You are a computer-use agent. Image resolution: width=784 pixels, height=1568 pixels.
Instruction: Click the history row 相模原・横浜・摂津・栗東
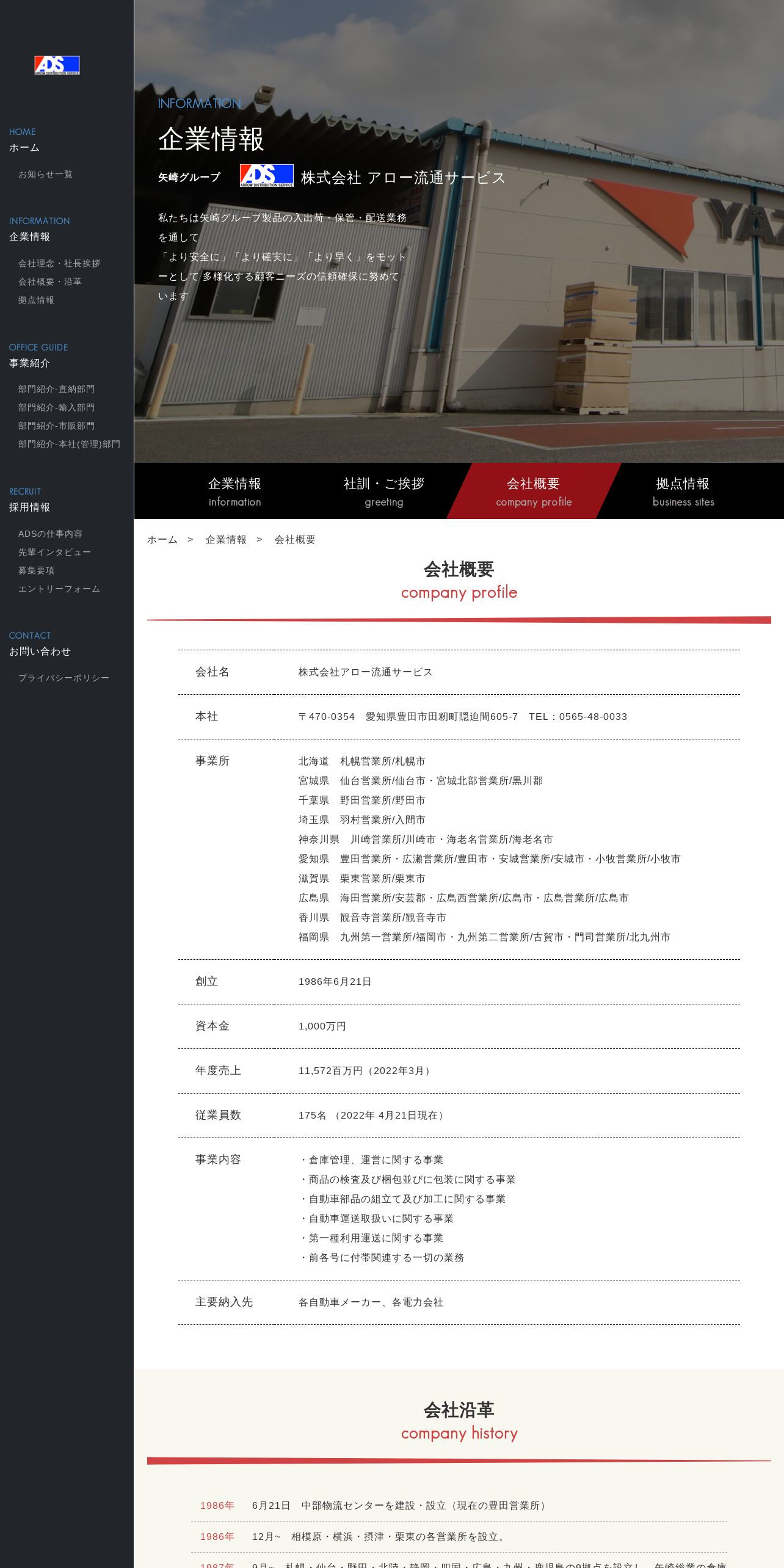click(459, 1537)
